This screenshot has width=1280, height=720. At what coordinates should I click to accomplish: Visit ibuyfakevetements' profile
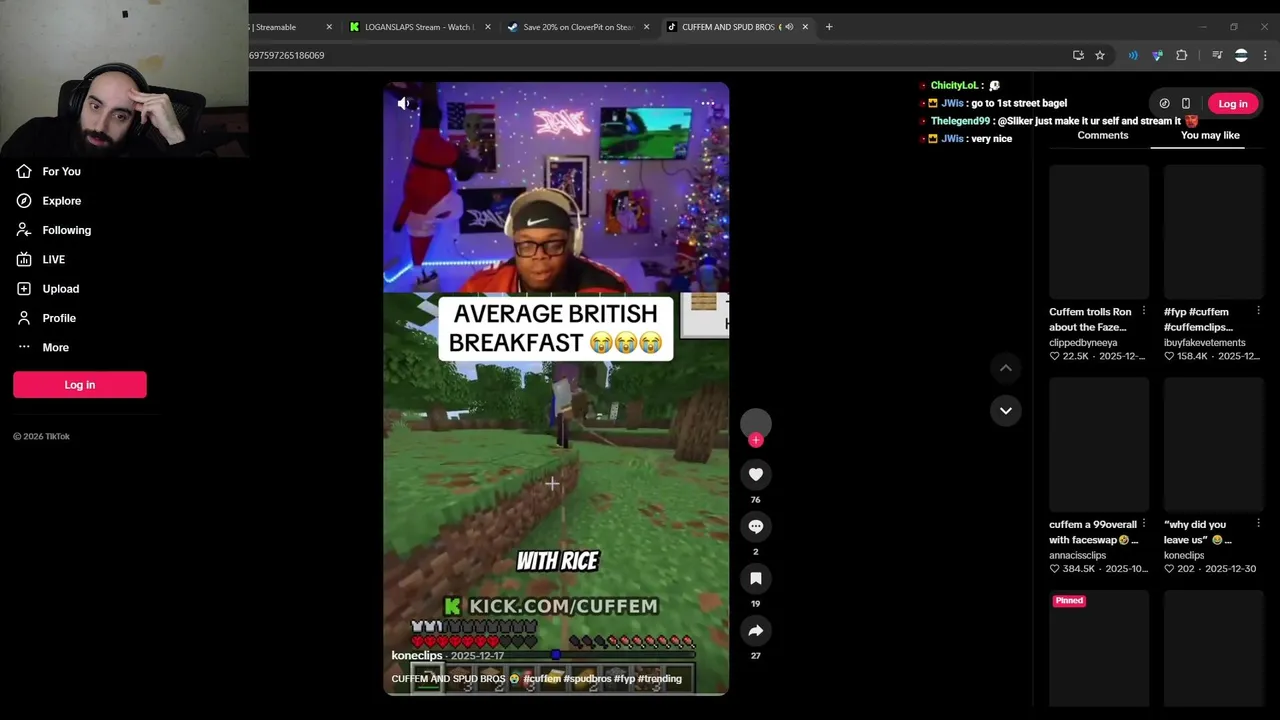coord(1205,342)
